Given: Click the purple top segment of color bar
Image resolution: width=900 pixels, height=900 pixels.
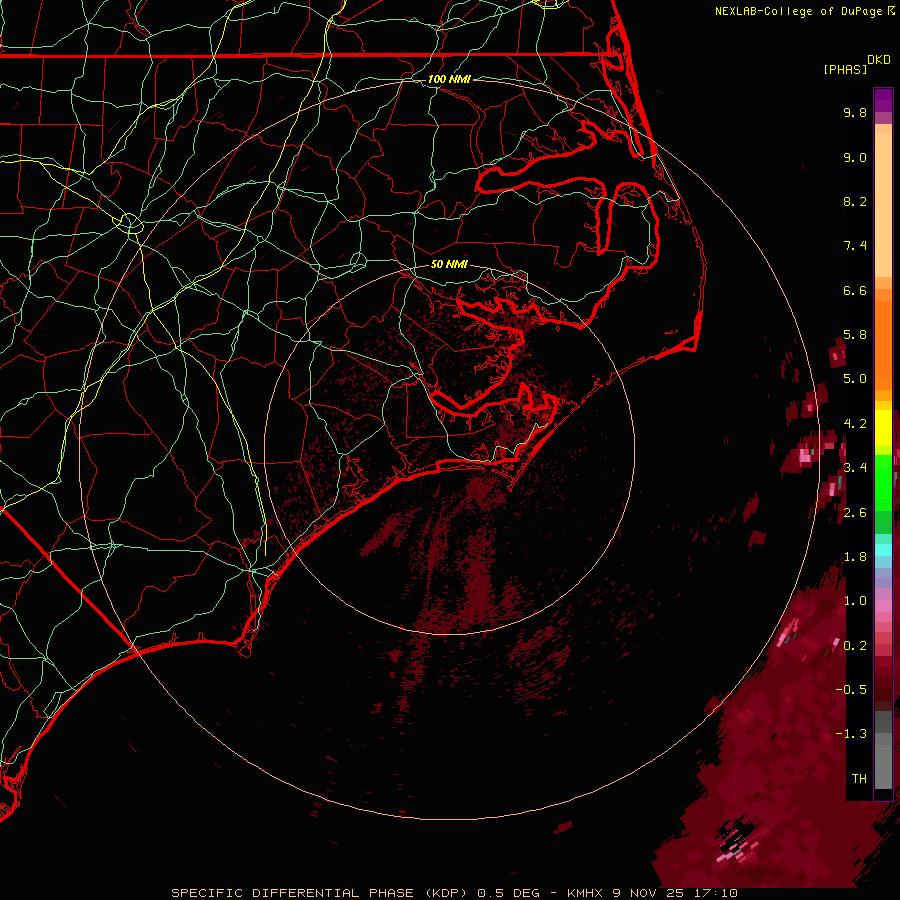Looking at the screenshot, I should (883, 101).
